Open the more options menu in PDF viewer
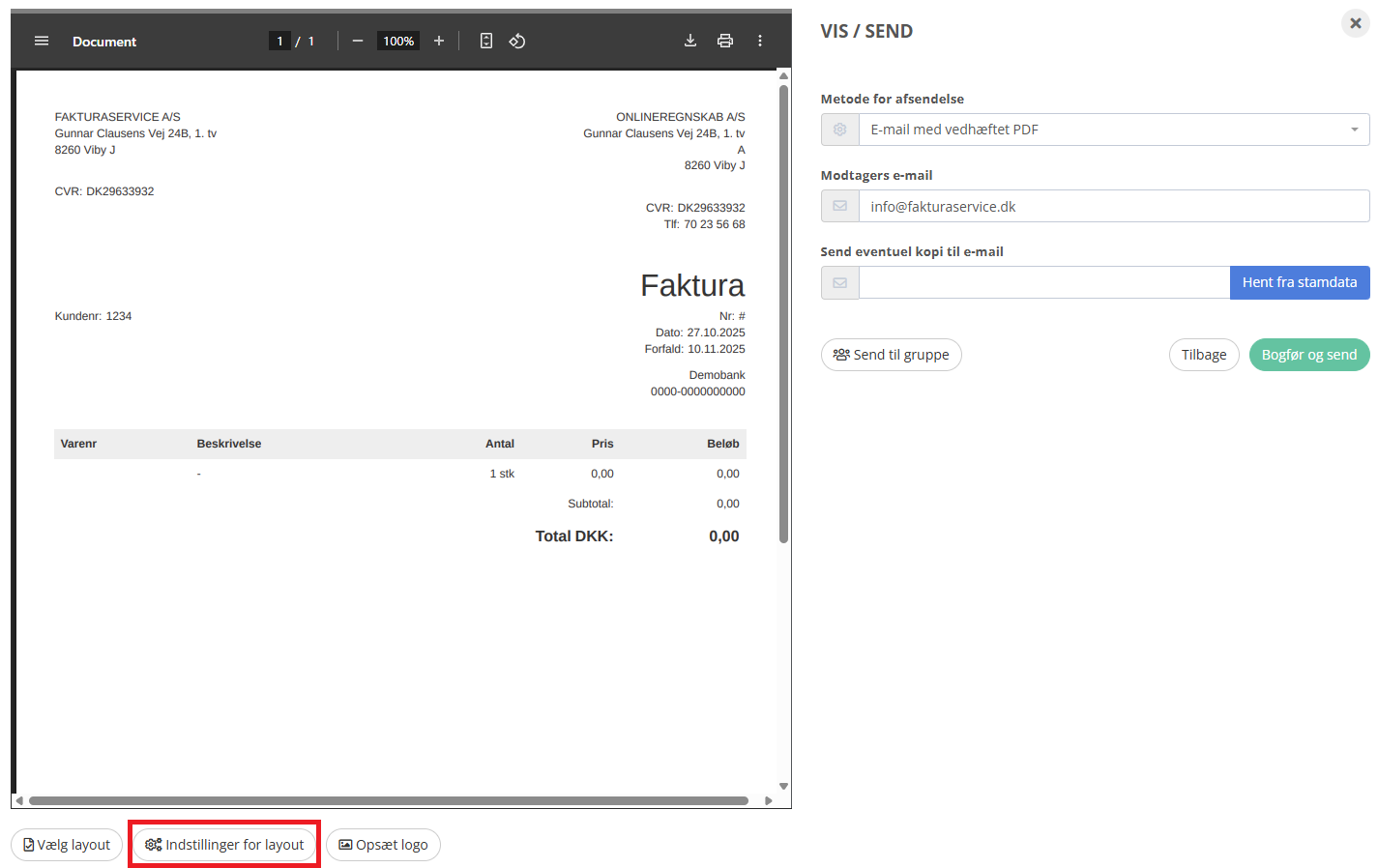 (x=760, y=41)
